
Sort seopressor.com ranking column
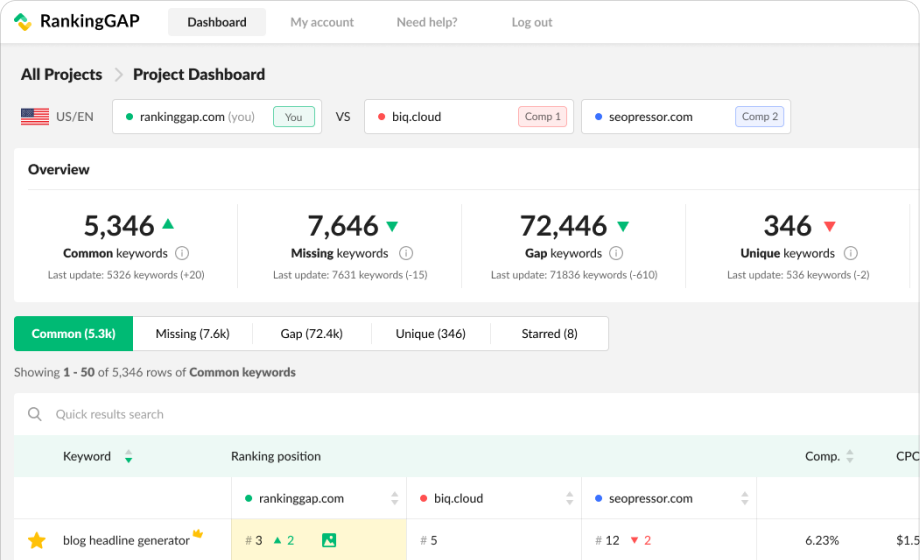(745, 498)
